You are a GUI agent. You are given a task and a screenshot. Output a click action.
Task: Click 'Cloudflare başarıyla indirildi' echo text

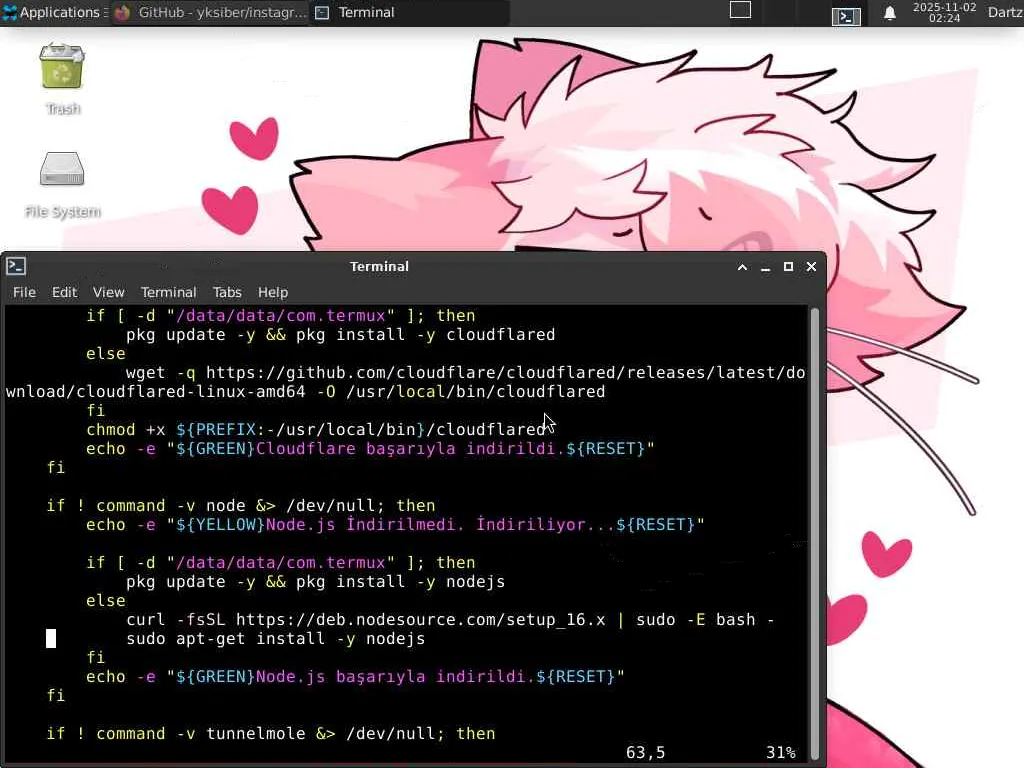(x=406, y=448)
